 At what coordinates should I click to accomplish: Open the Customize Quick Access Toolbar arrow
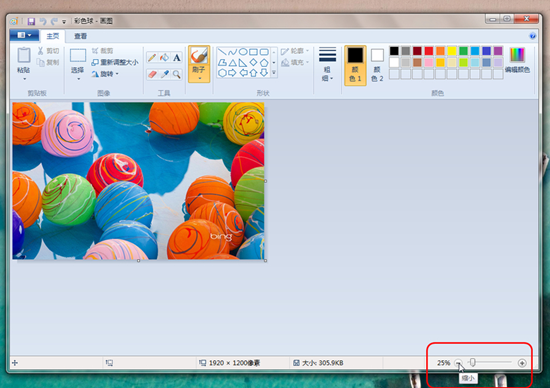point(64,22)
